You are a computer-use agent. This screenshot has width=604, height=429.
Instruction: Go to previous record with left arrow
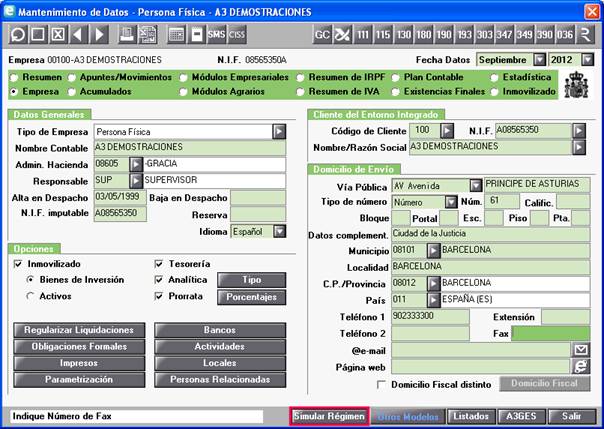78,35
